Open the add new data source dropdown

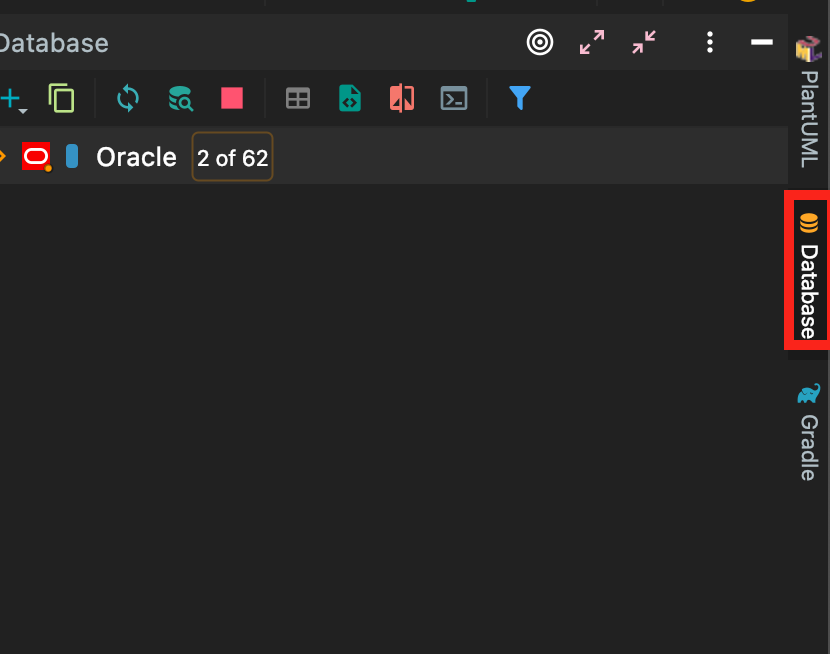(13, 99)
